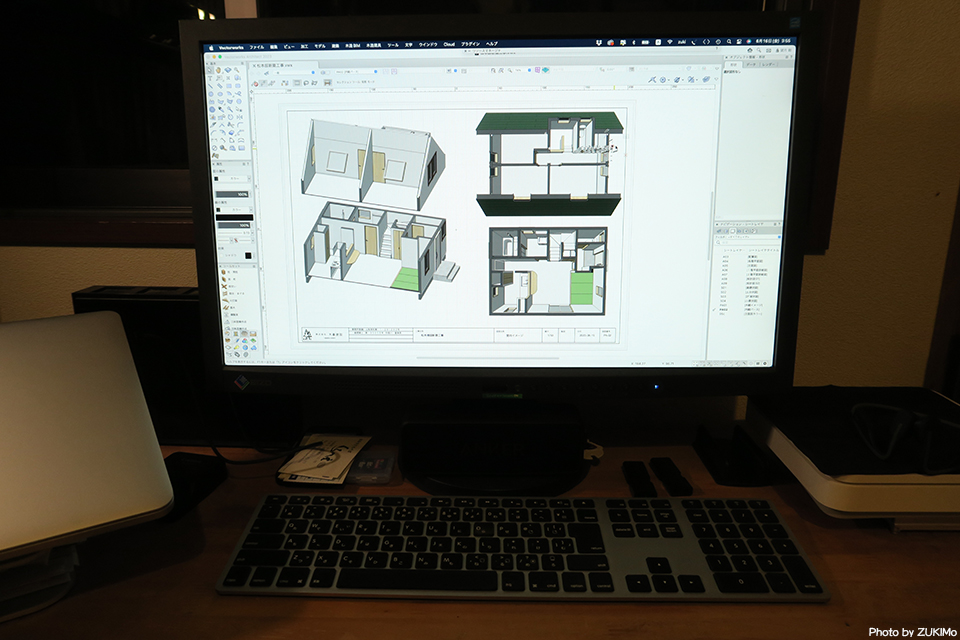Open the active layer dropdown in view bar
The image size is (960, 640).
[355, 72]
